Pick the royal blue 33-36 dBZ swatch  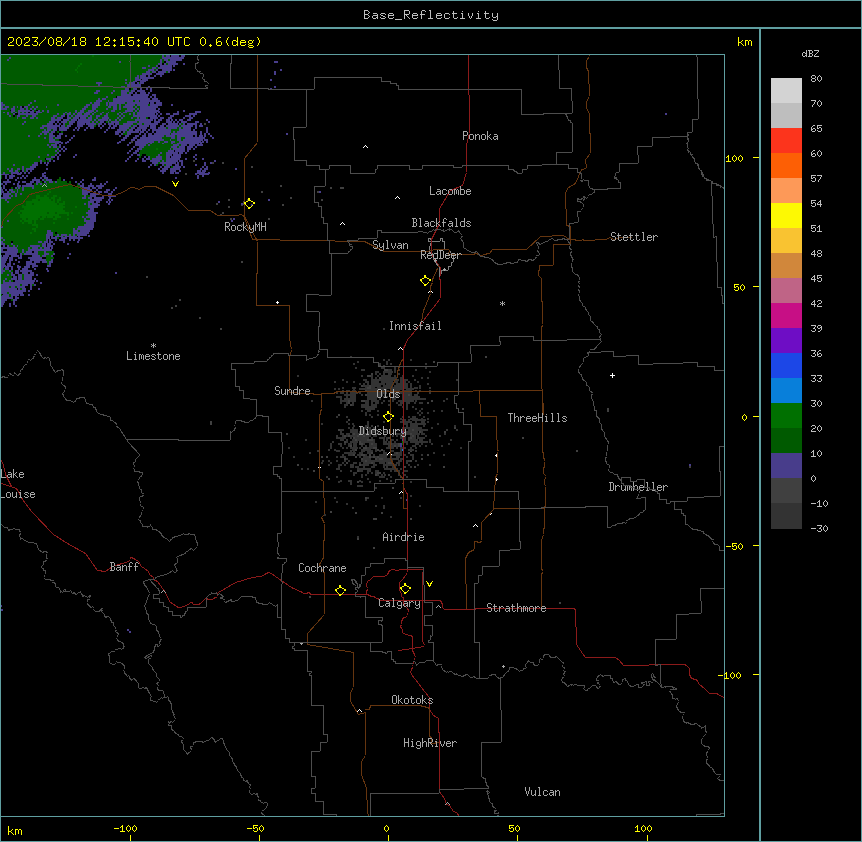[786, 365]
